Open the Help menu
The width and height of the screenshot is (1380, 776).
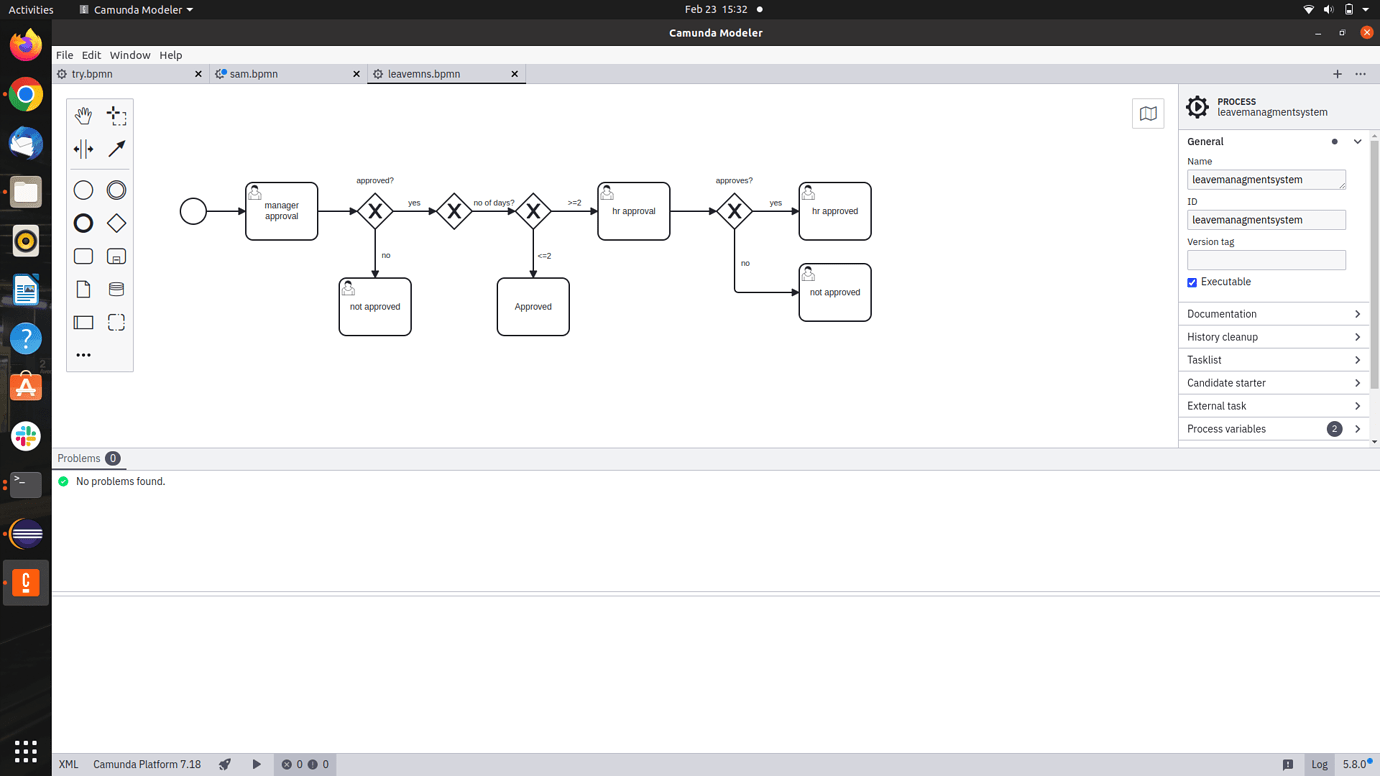171,55
